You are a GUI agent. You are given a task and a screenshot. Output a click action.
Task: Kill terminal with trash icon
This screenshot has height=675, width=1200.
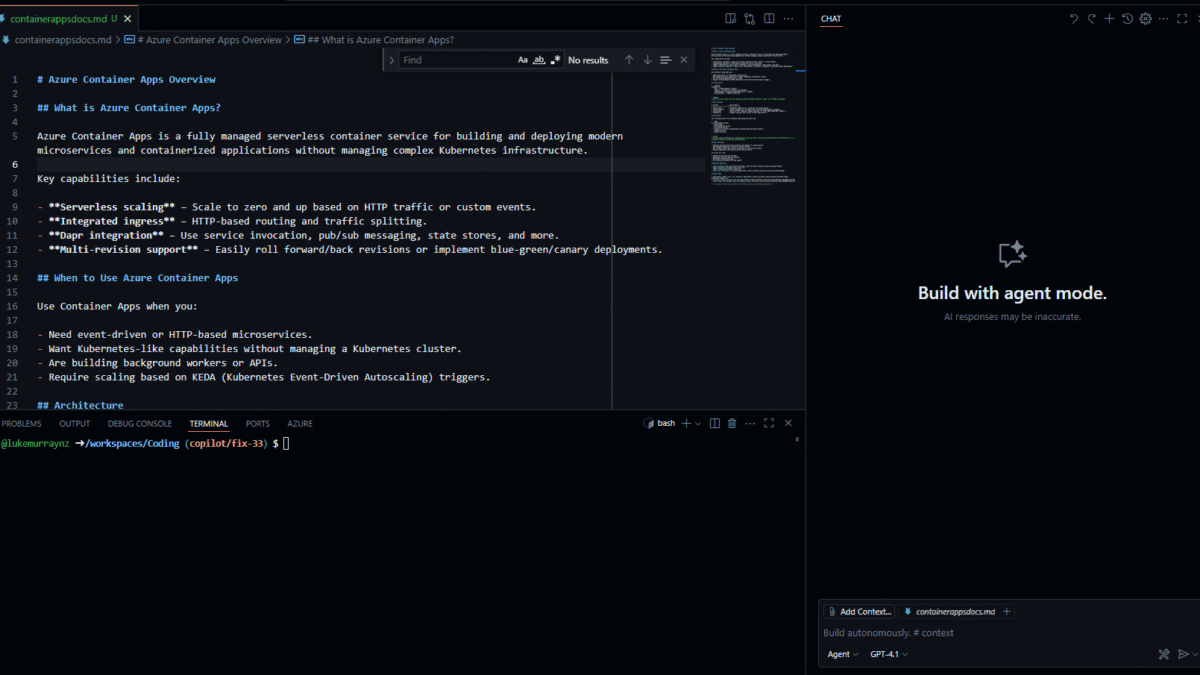[x=732, y=423]
